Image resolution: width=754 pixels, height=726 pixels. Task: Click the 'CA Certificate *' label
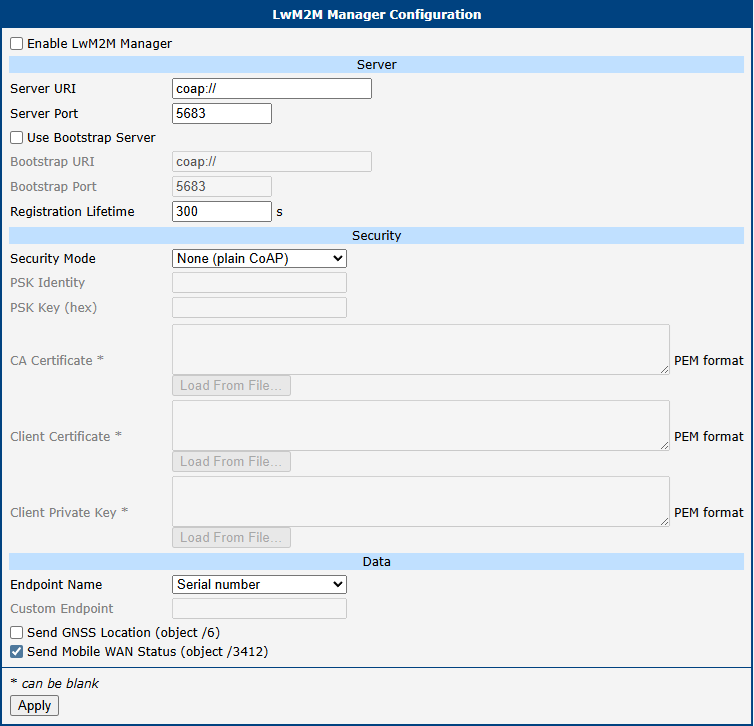pos(57,361)
